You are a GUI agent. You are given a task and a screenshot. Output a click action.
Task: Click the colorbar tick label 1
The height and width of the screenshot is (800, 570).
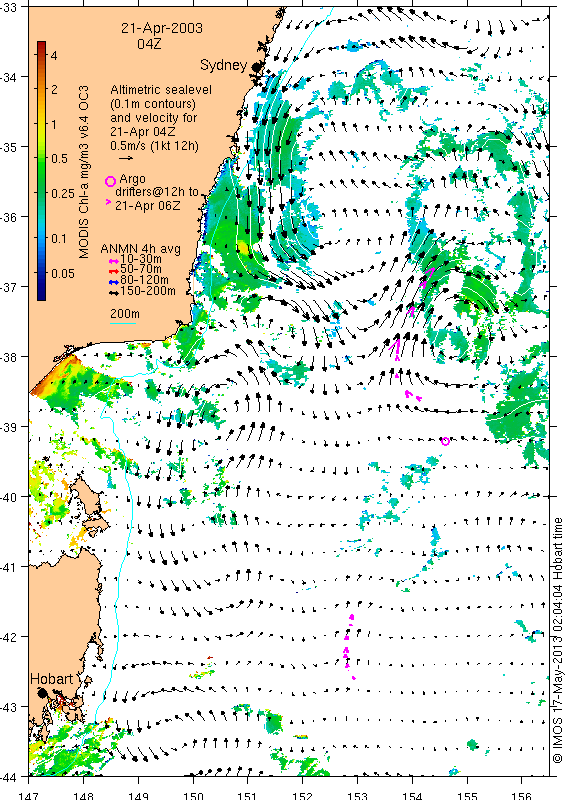[x=54, y=124]
